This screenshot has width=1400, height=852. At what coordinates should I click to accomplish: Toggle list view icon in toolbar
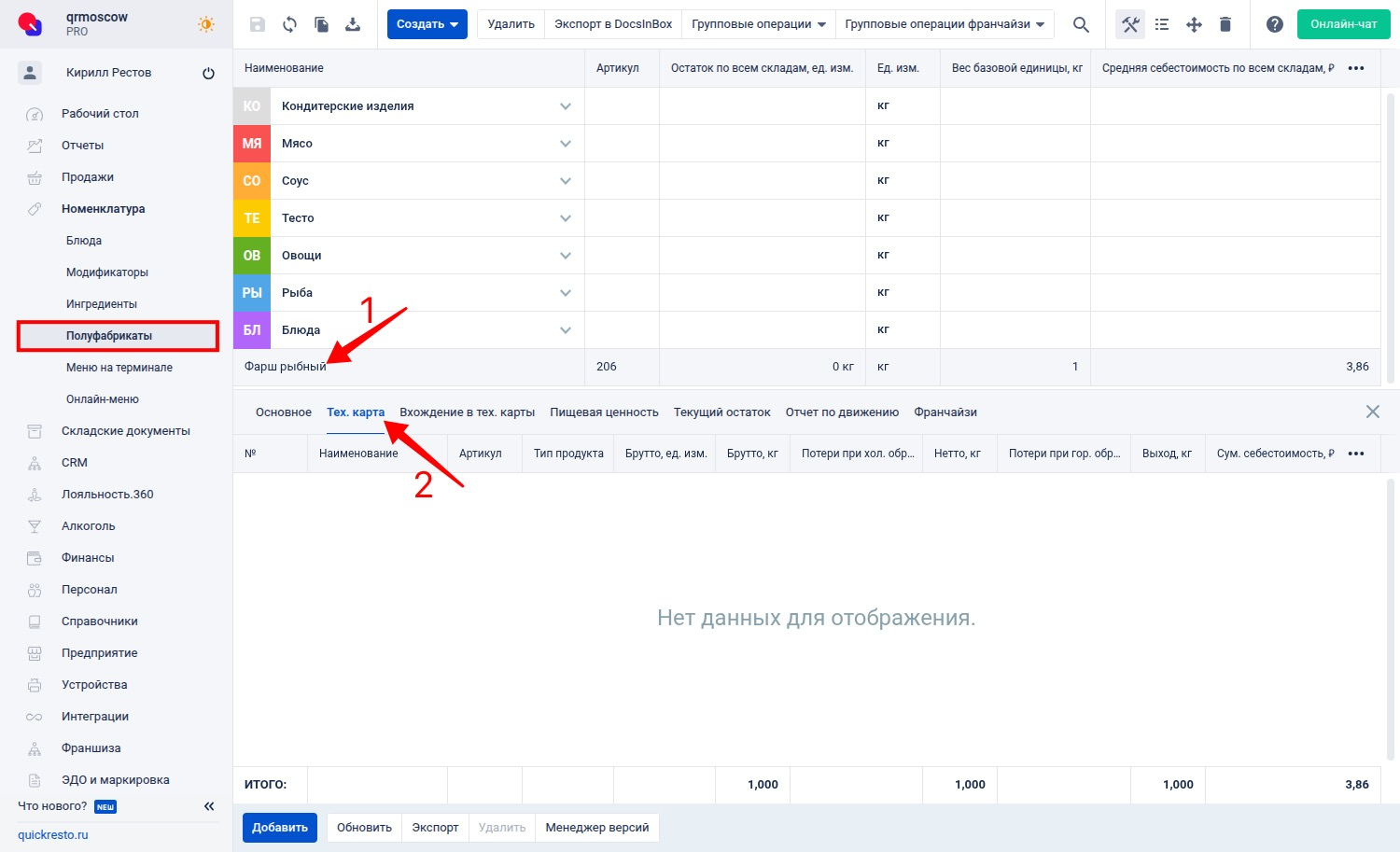(x=1162, y=24)
